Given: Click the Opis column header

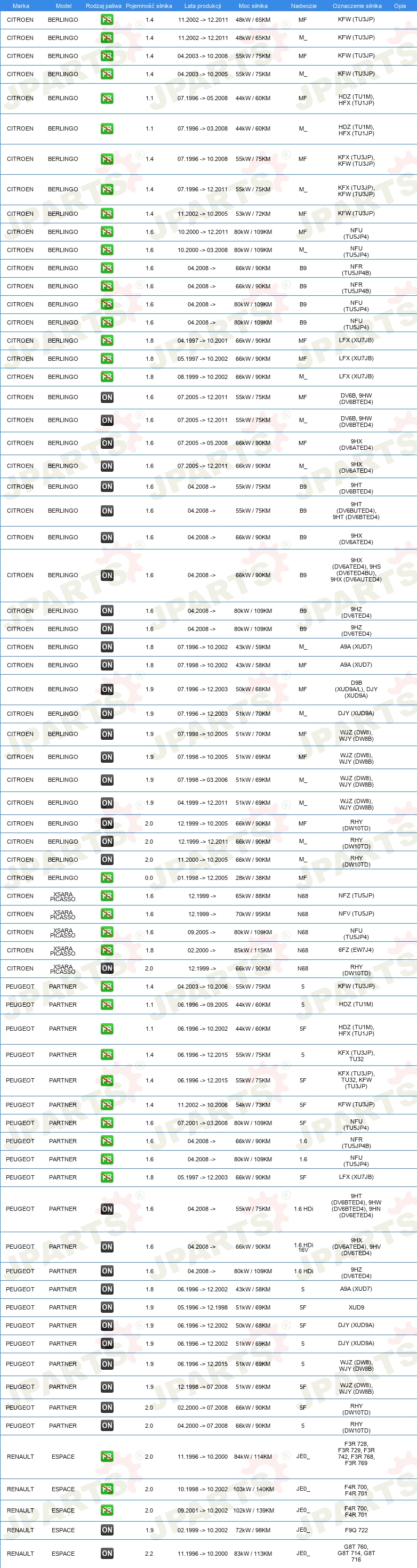Looking at the screenshot, I should point(399,5).
